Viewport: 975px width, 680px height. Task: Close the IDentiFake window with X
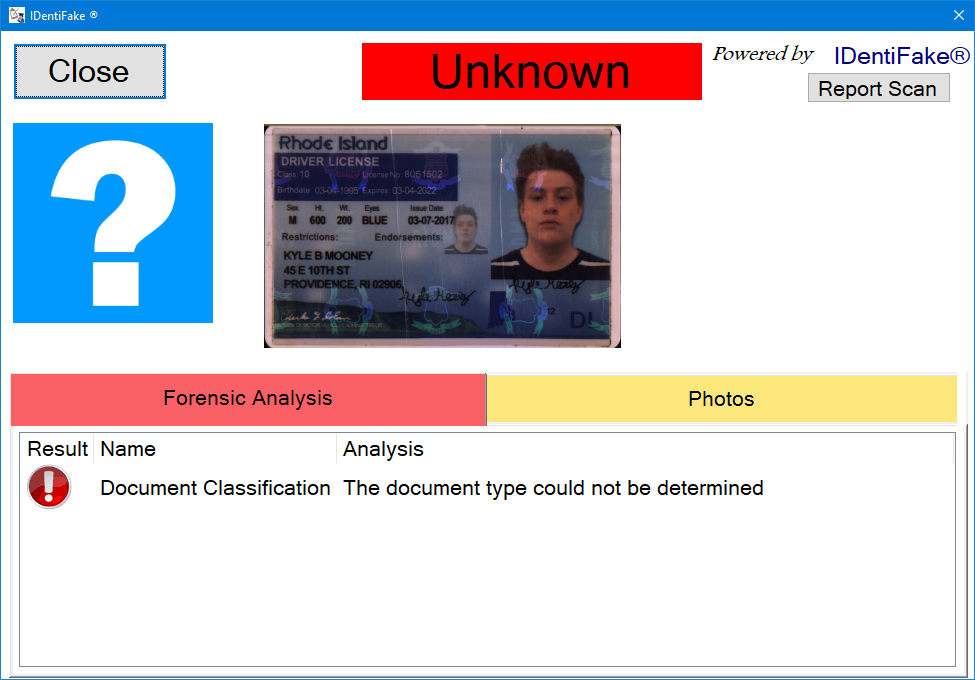click(958, 15)
